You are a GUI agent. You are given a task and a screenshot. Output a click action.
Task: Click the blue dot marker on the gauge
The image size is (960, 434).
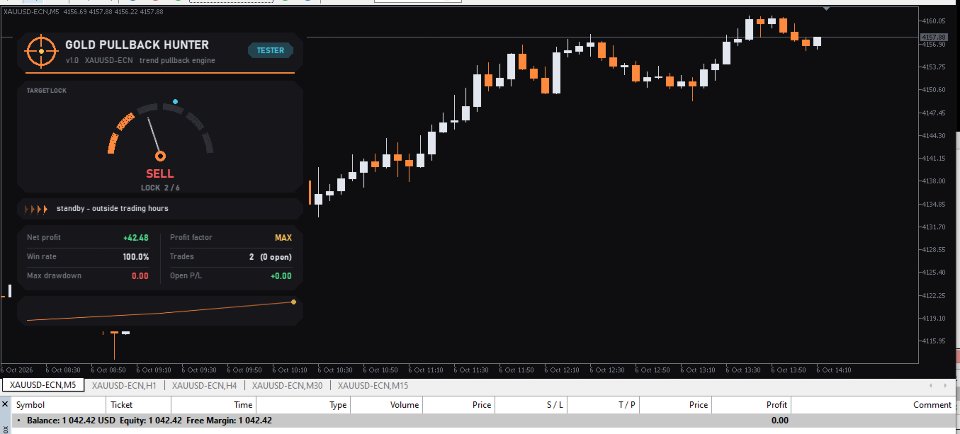coord(176,102)
